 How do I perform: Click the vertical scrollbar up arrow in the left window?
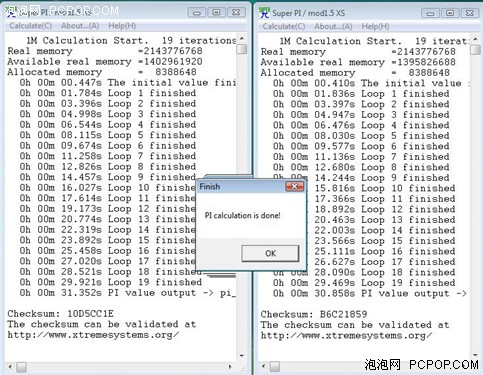tap(242, 39)
